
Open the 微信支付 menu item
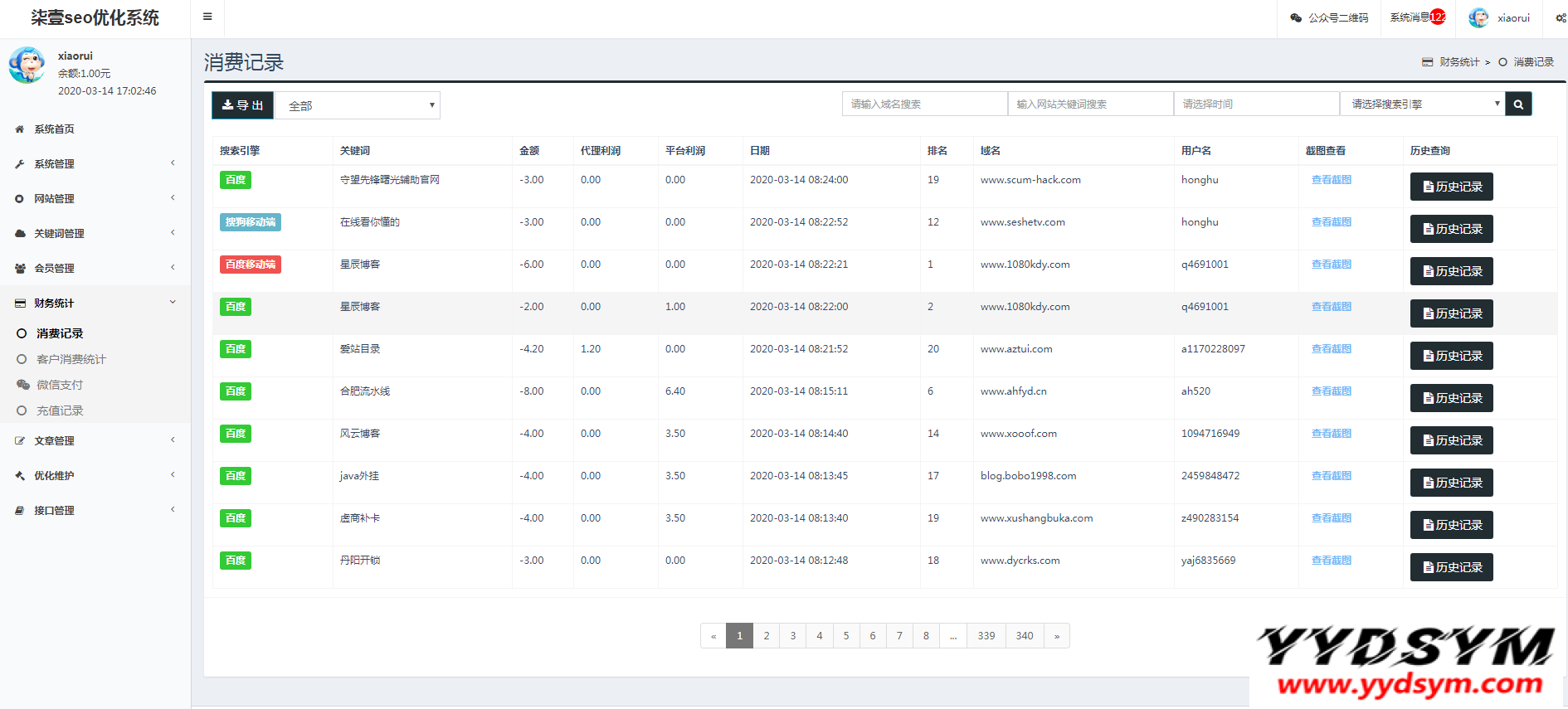(x=60, y=385)
